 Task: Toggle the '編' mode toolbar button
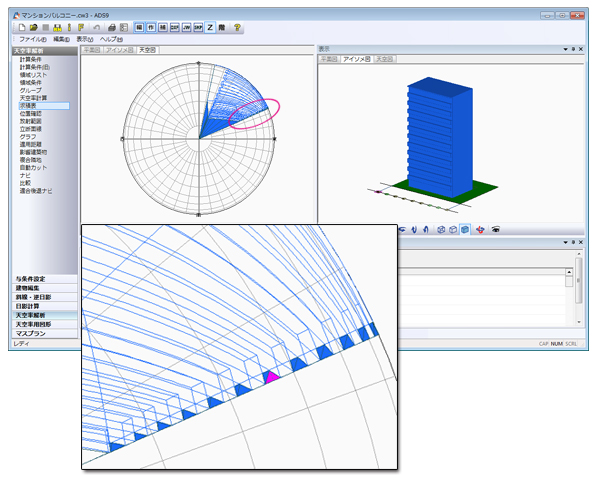pyautogui.click(x=140, y=28)
